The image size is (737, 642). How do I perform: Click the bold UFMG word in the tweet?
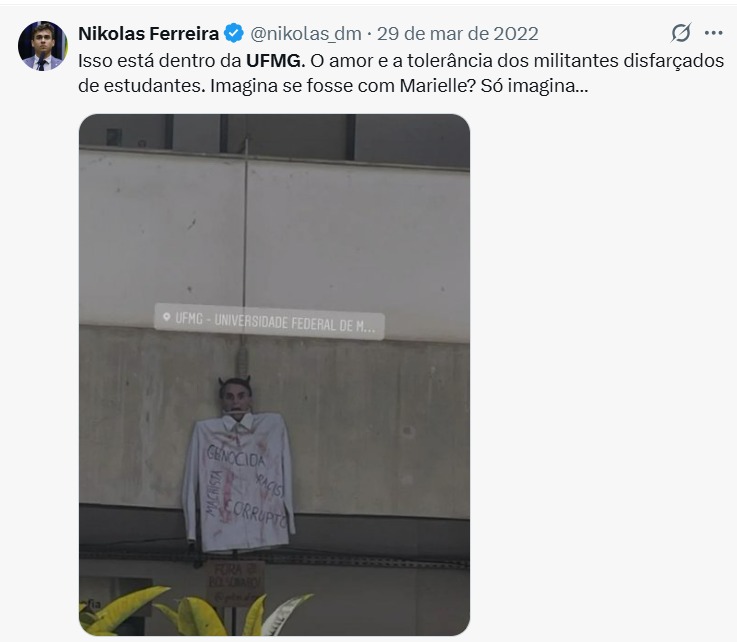(273, 61)
